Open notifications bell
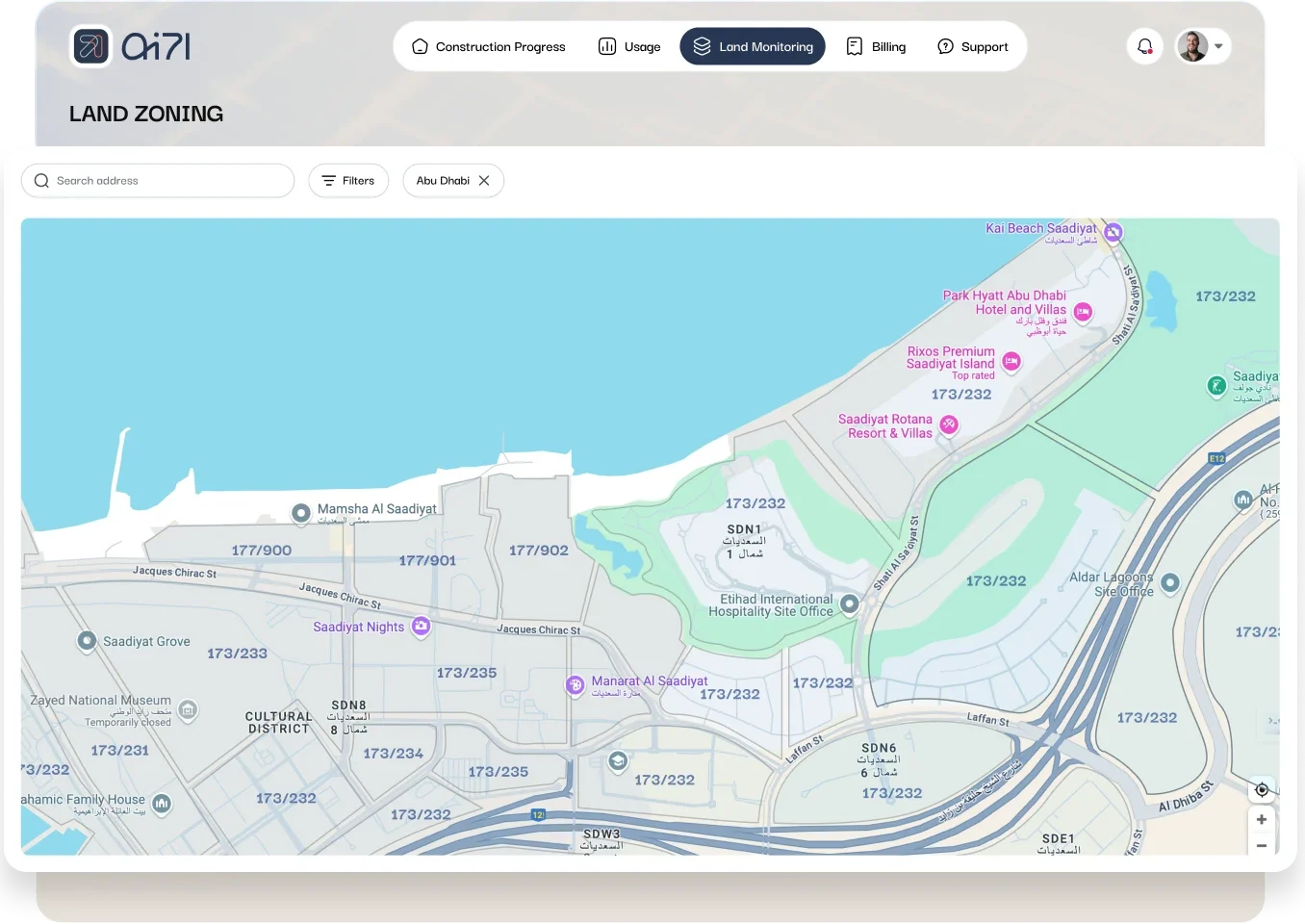Viewport: 1305px width, 924px height. tap(1145, 46)
